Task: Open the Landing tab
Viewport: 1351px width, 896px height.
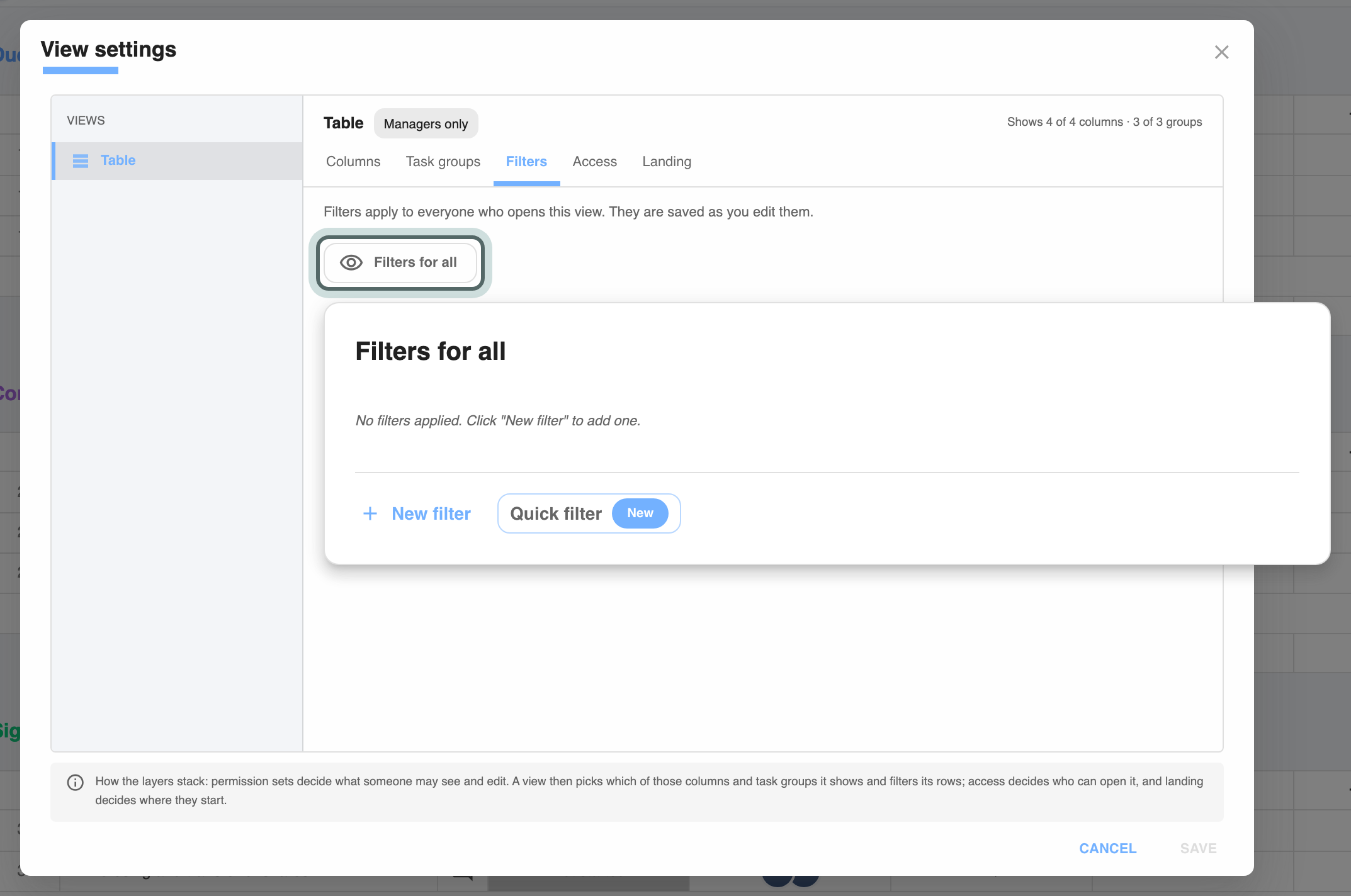Action: [667, 162]
